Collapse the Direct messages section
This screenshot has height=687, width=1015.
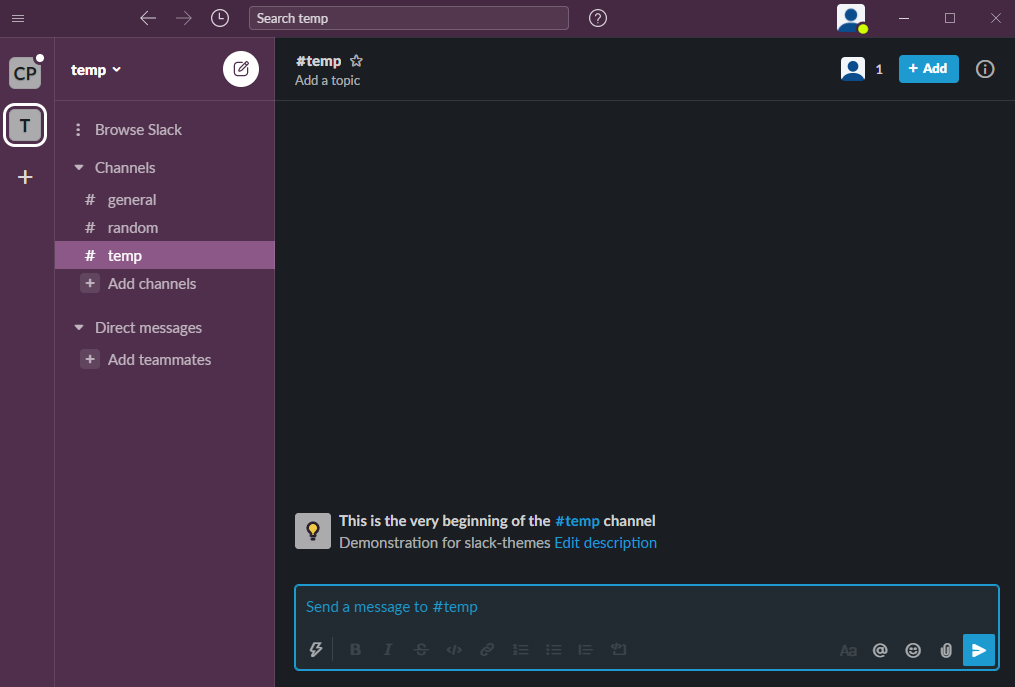point(79,328)
